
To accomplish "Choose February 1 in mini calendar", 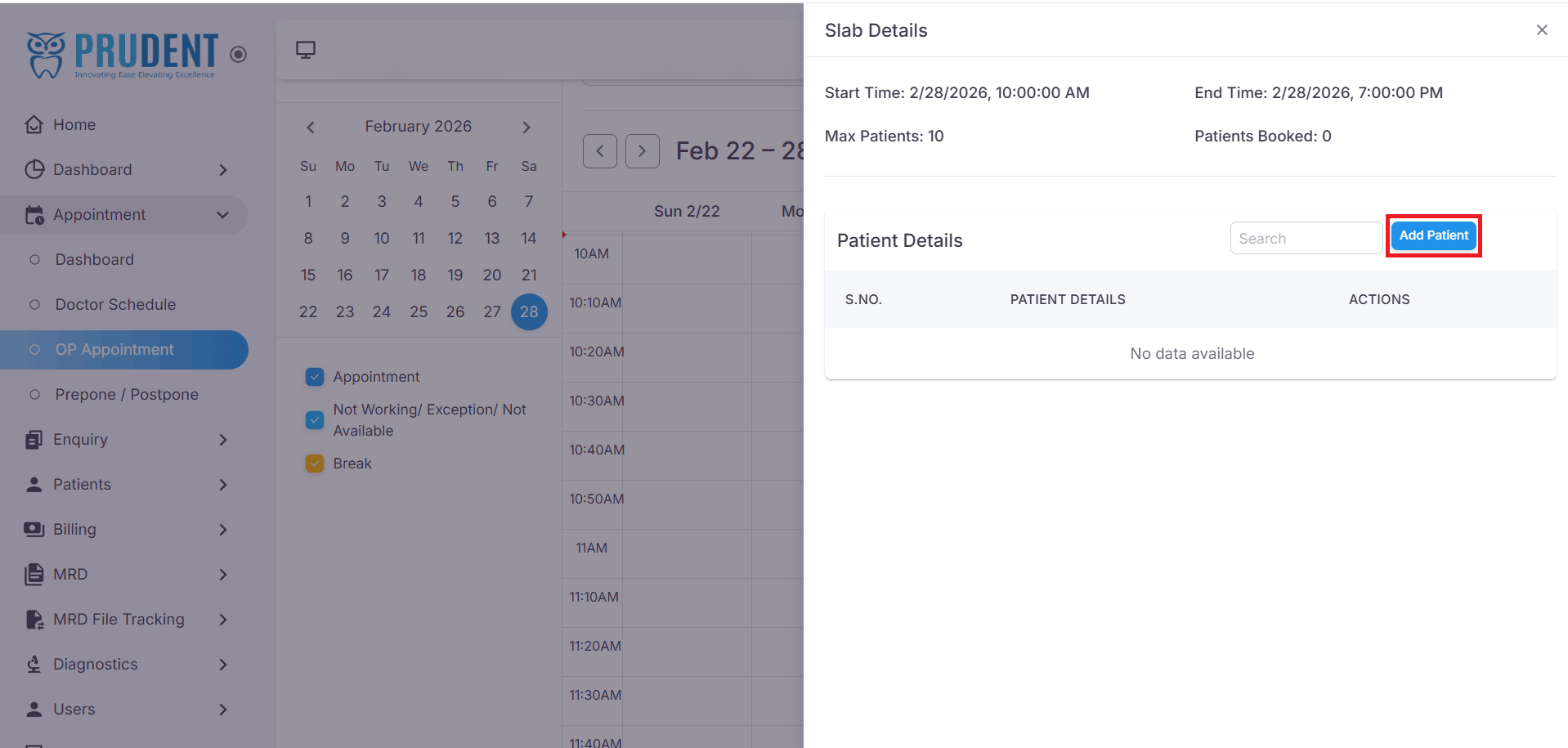I will [308, 201].
